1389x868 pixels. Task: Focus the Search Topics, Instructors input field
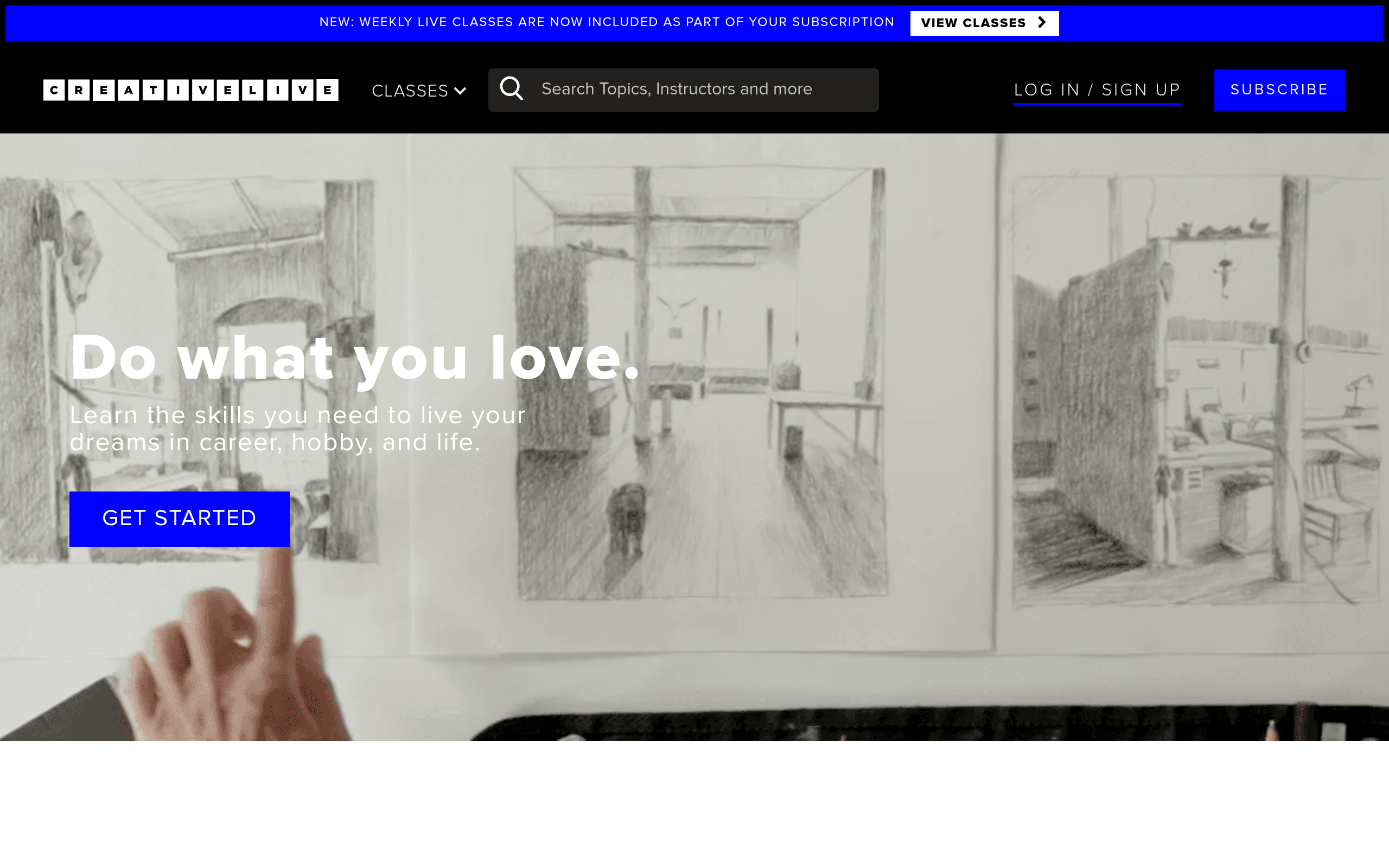coord(683,90)
